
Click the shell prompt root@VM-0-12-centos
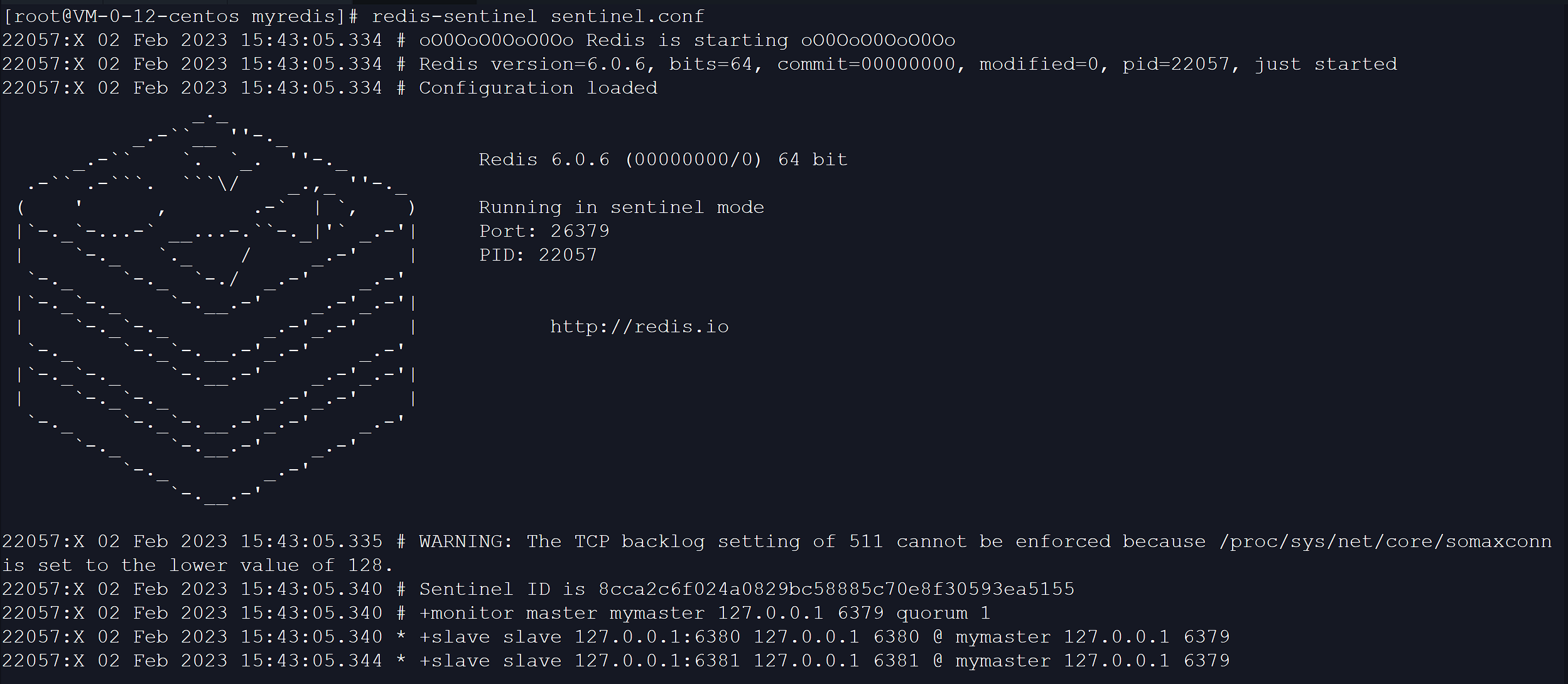[x=122, y=16]
